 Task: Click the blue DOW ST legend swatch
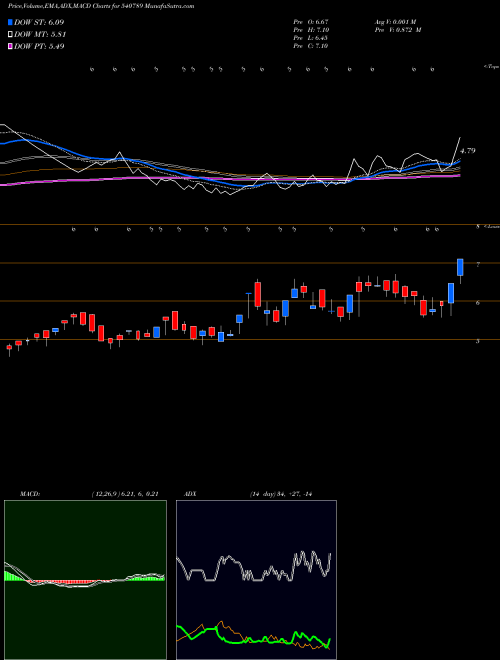click(10, 22)
